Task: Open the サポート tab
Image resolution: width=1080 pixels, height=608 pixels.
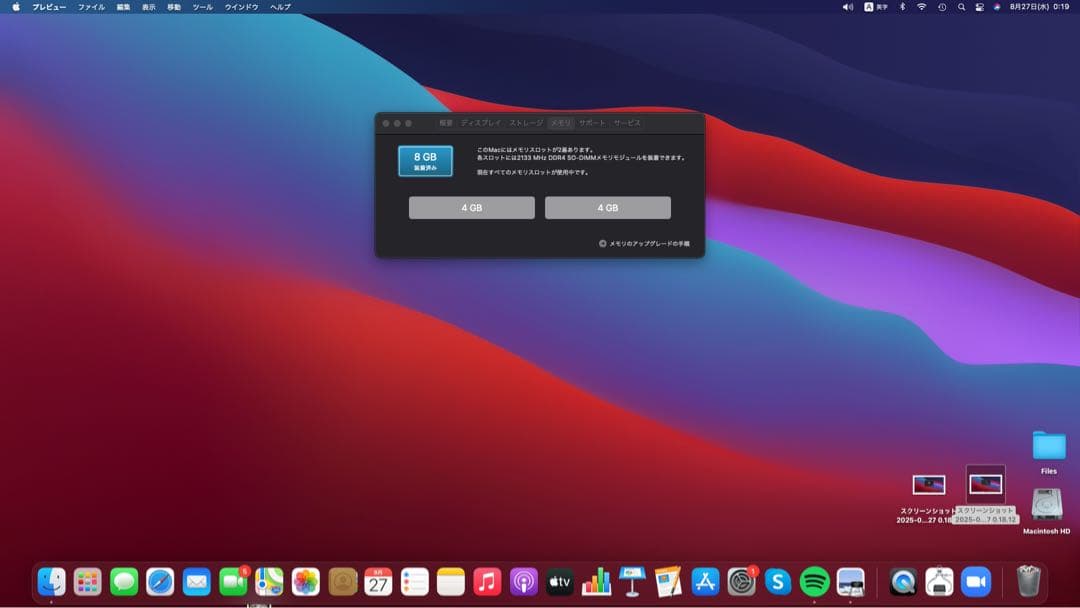Action: point(592,124)
